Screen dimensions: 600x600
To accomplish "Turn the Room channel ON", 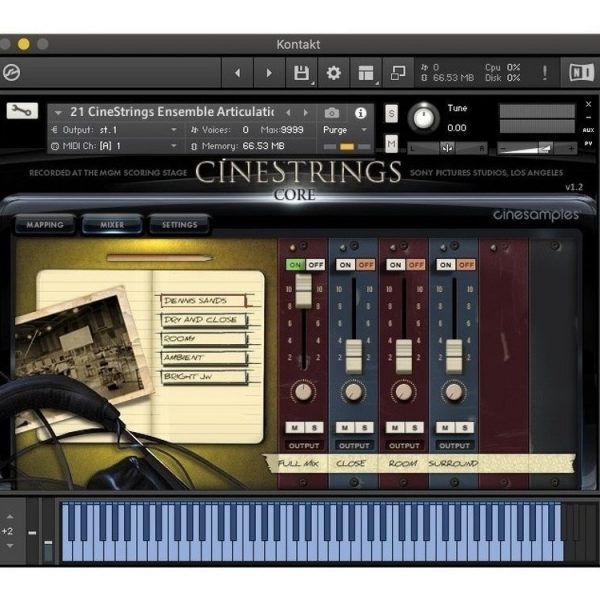I will click(x=395, y=265).
